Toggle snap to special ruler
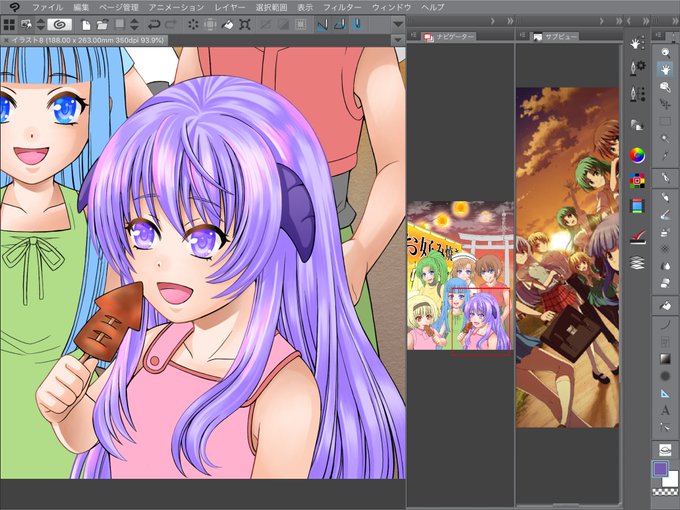The image size is (680, 510). point(340,25)
